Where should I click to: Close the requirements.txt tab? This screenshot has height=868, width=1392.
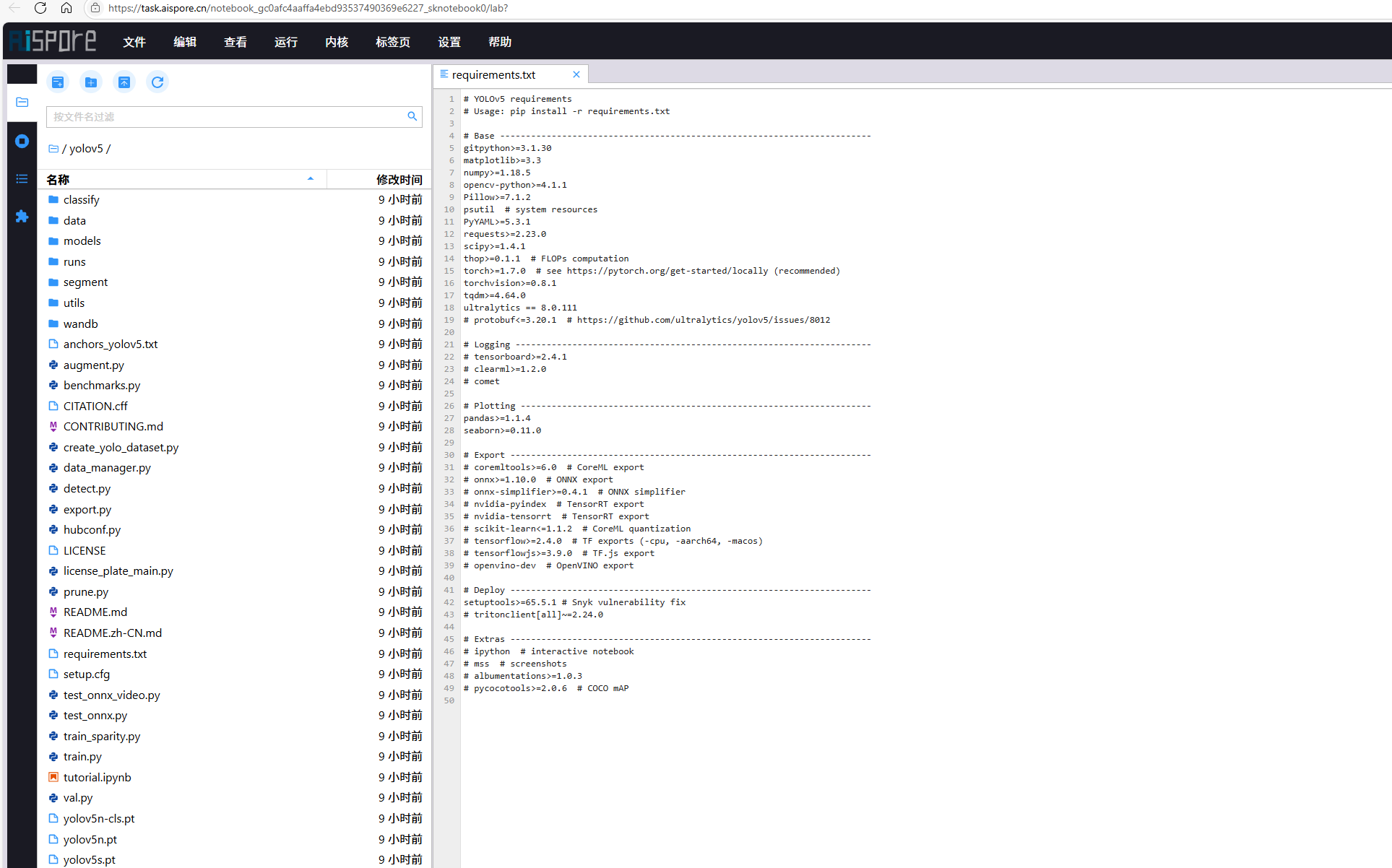(576, 74)
